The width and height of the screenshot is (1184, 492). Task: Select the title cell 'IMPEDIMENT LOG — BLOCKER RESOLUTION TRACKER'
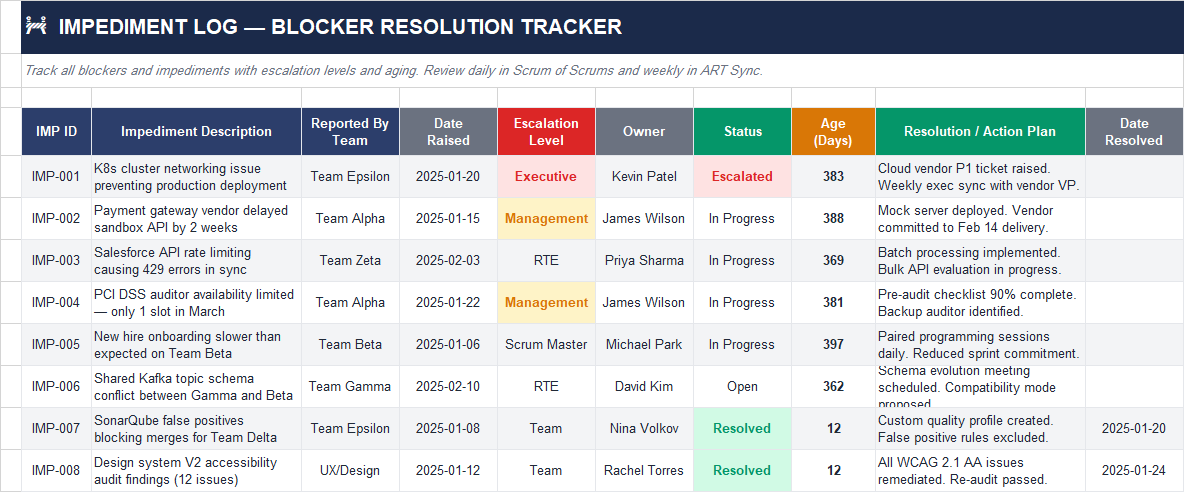603,27
